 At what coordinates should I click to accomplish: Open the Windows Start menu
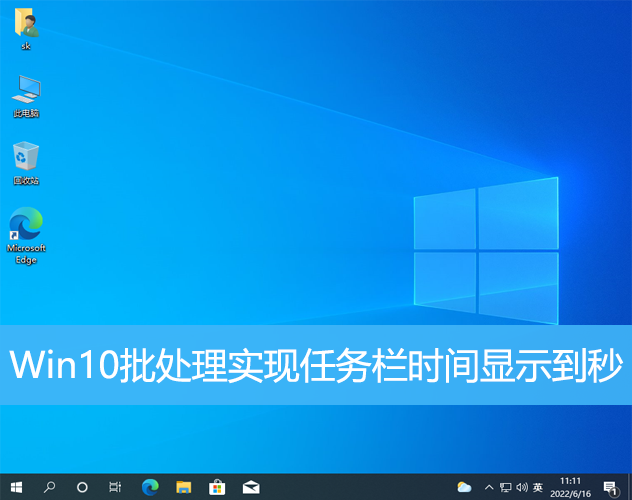(x=16, y=487)
